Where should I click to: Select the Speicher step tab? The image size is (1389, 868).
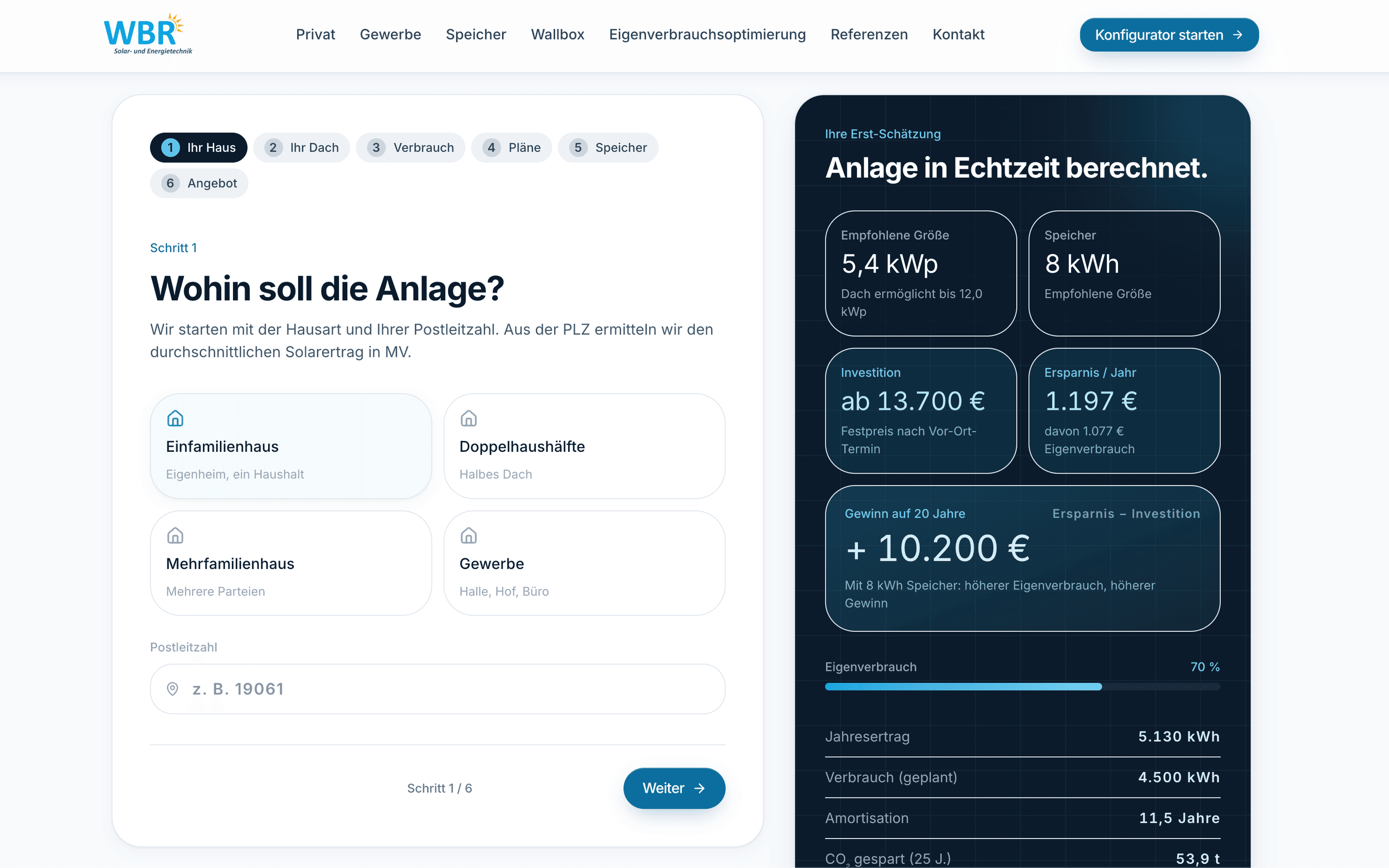coord(608,148)
